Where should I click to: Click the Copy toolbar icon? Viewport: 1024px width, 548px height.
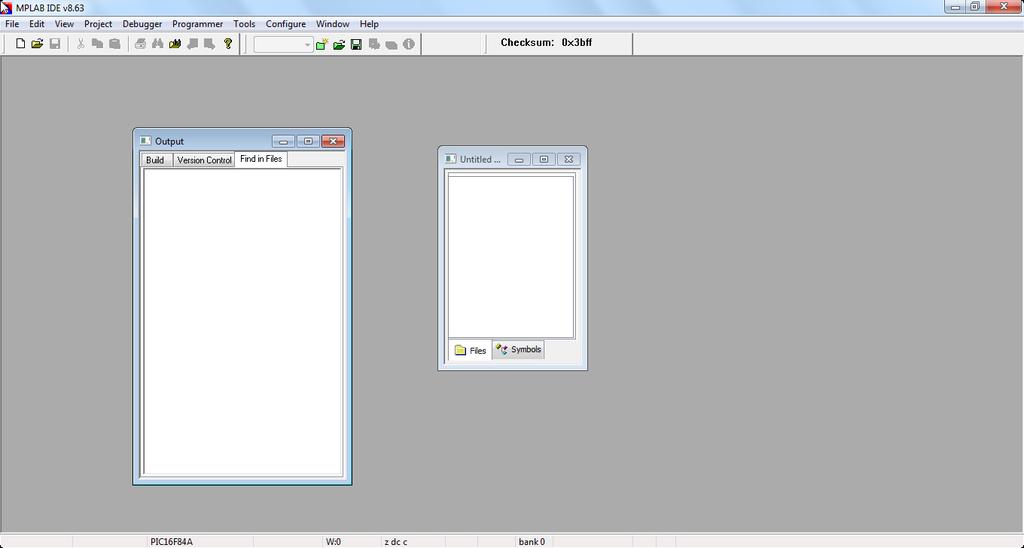[x=97, y=44]
